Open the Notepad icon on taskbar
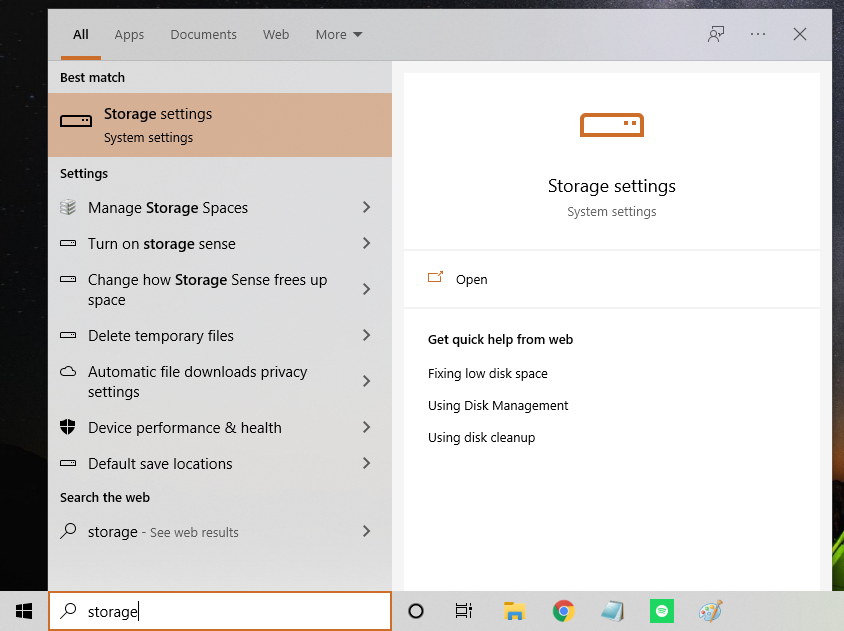844x631 pixels. coord(613,611)
